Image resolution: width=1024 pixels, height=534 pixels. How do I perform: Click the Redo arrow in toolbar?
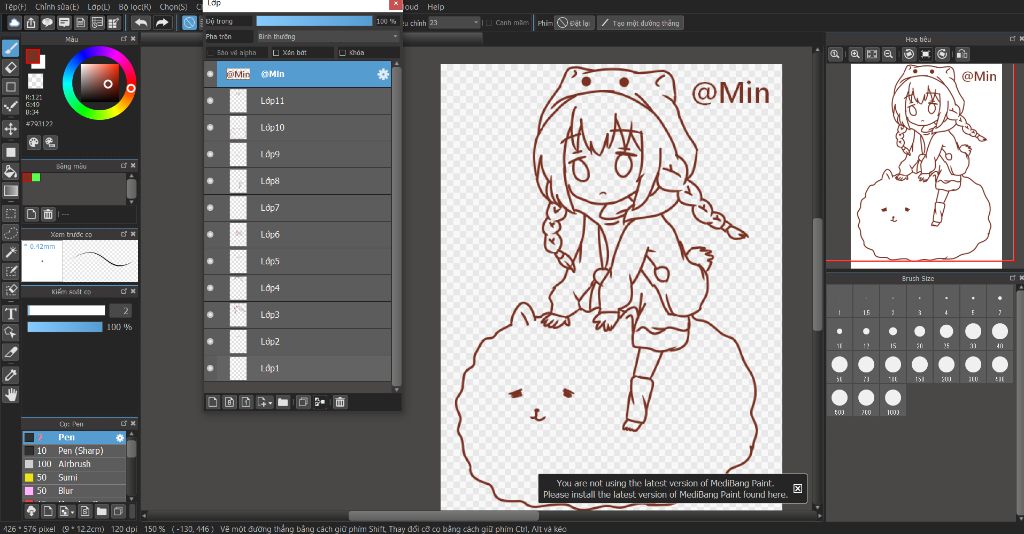click(x=162, y=23)
